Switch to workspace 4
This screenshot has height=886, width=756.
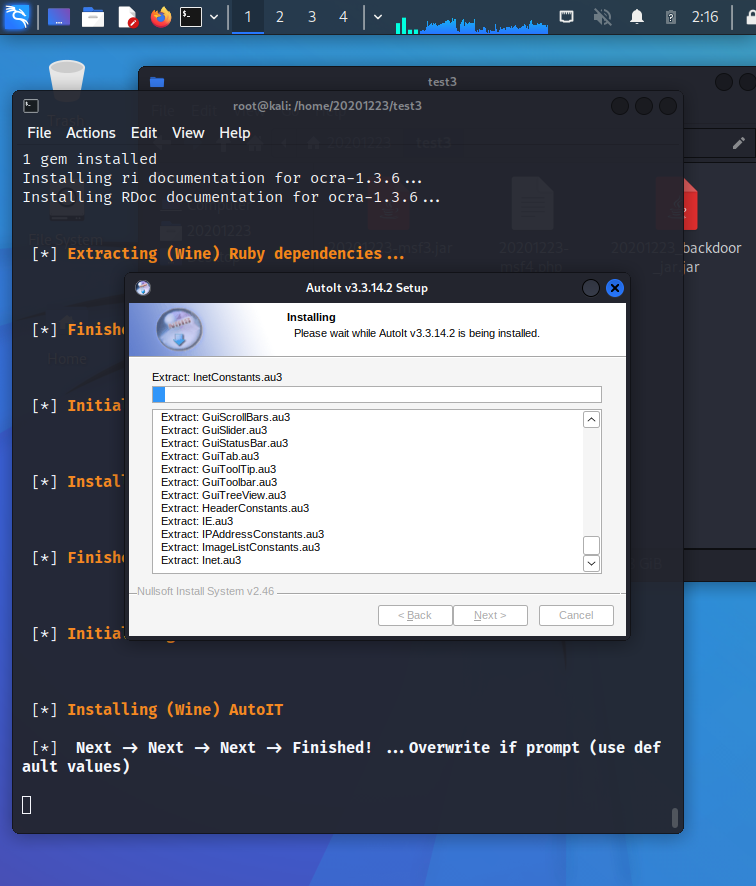(343, 17)
